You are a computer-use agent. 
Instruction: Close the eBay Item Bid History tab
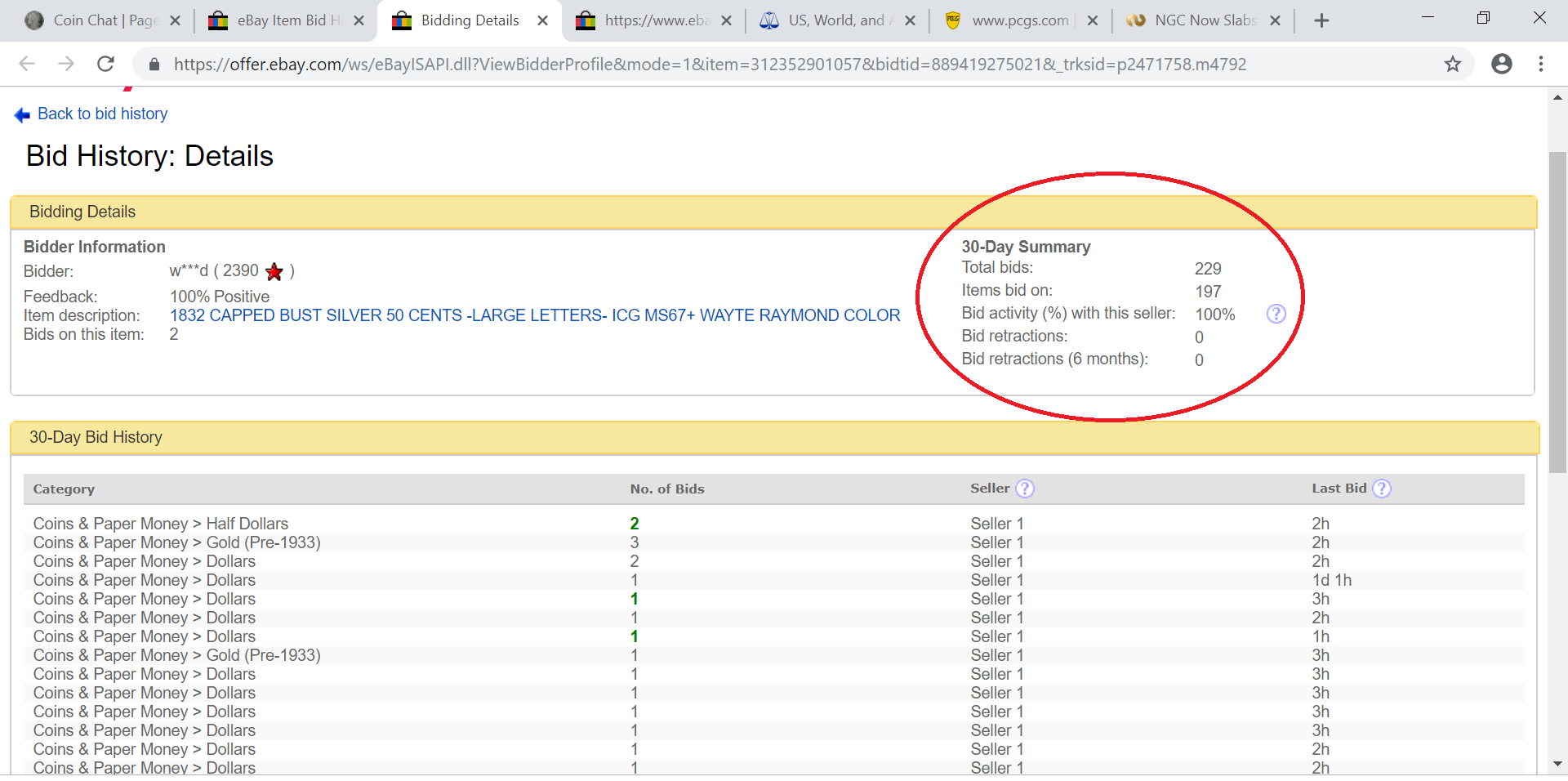click(x=359, y=20)
